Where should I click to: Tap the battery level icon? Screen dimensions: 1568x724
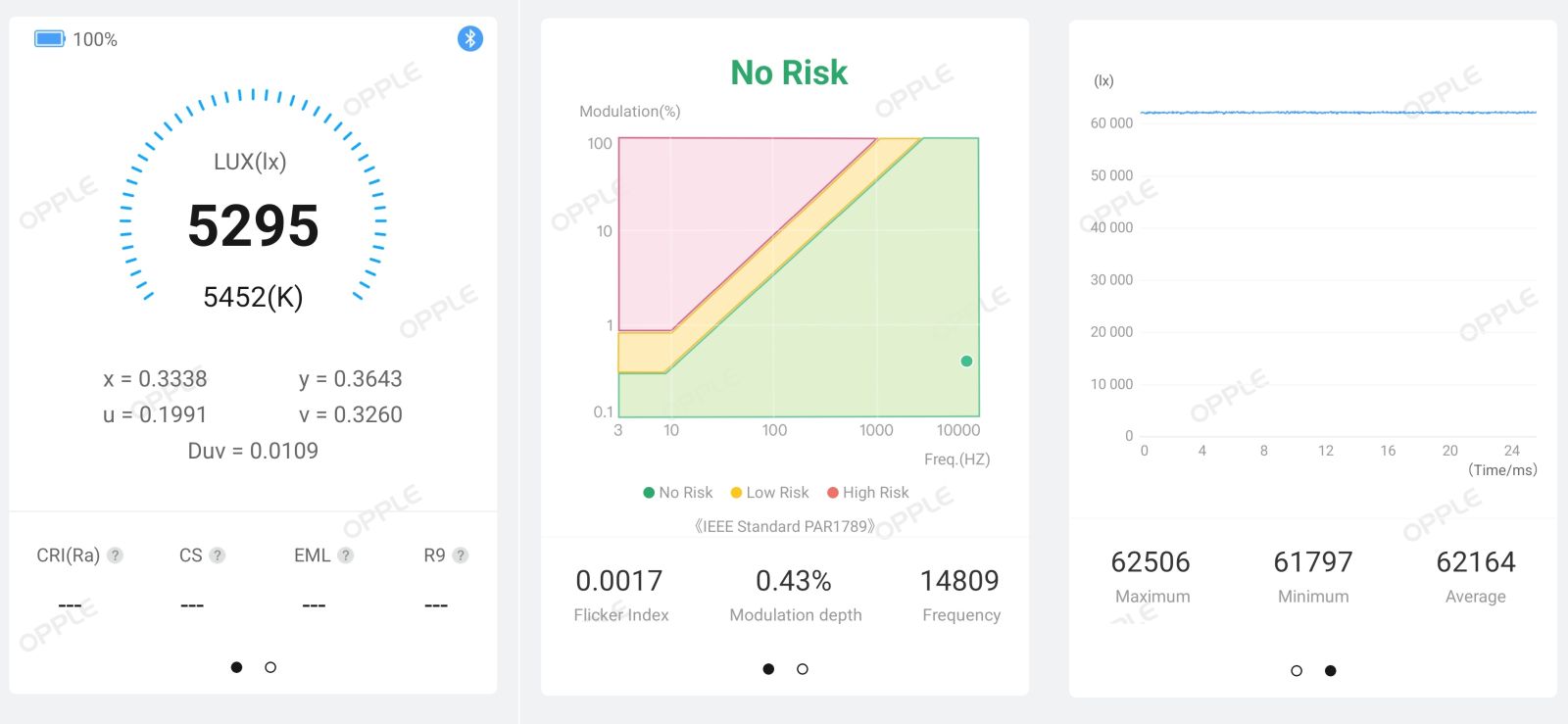tap(49, 39)
